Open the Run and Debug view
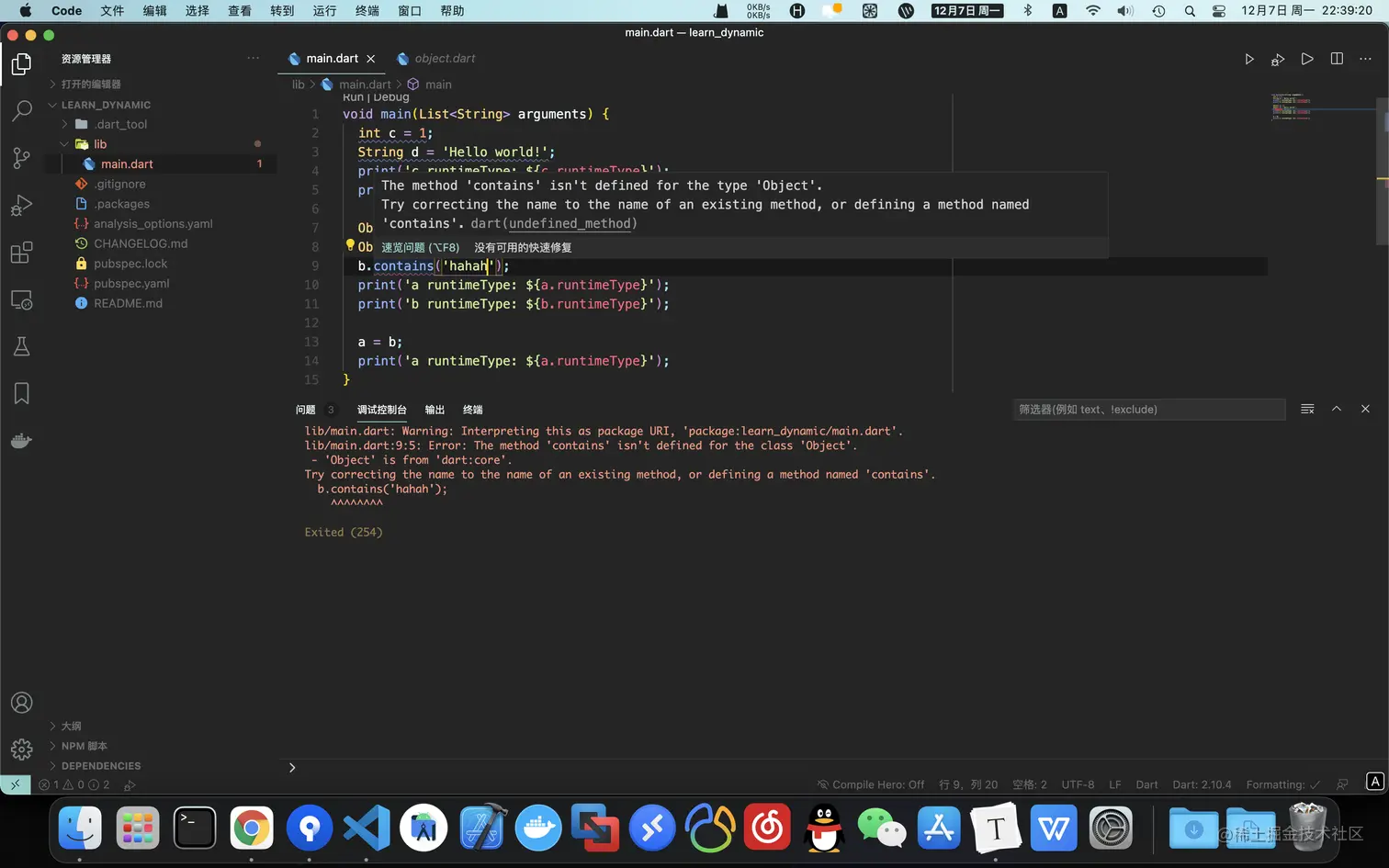 click(x=22, y=205)
